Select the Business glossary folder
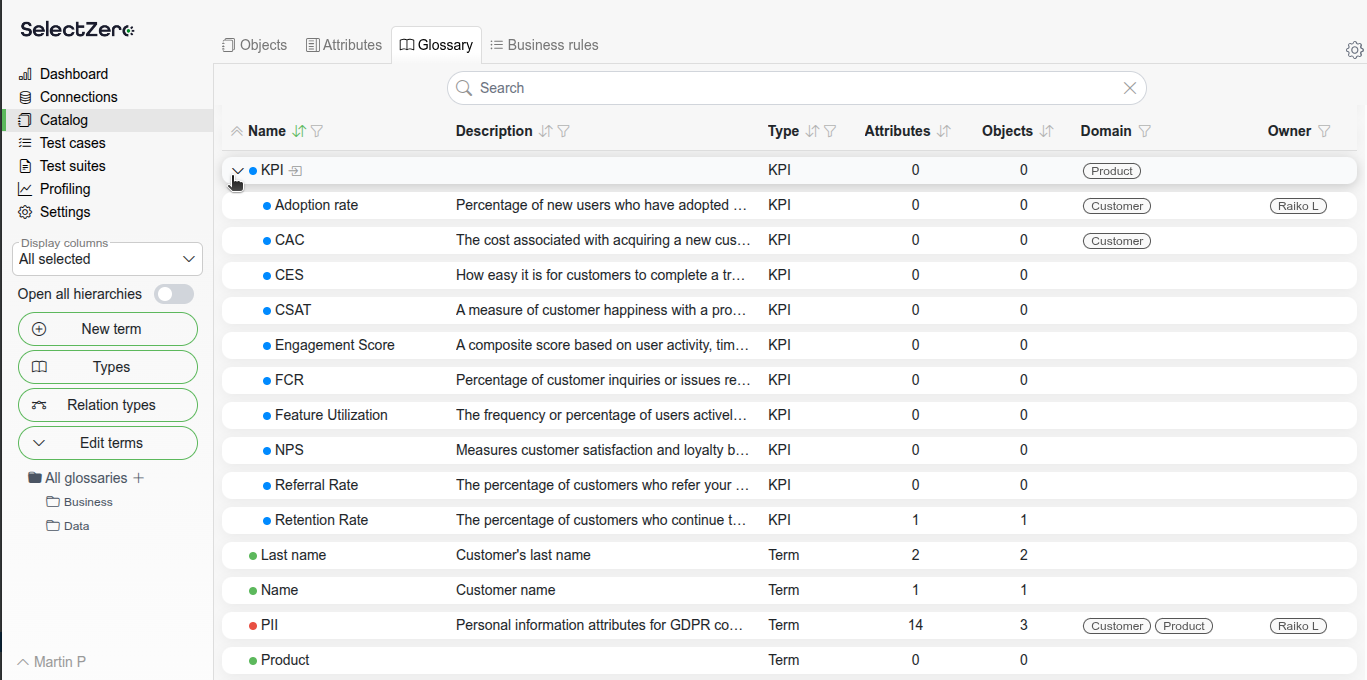The image size is (1367, 680). point(87,502)
